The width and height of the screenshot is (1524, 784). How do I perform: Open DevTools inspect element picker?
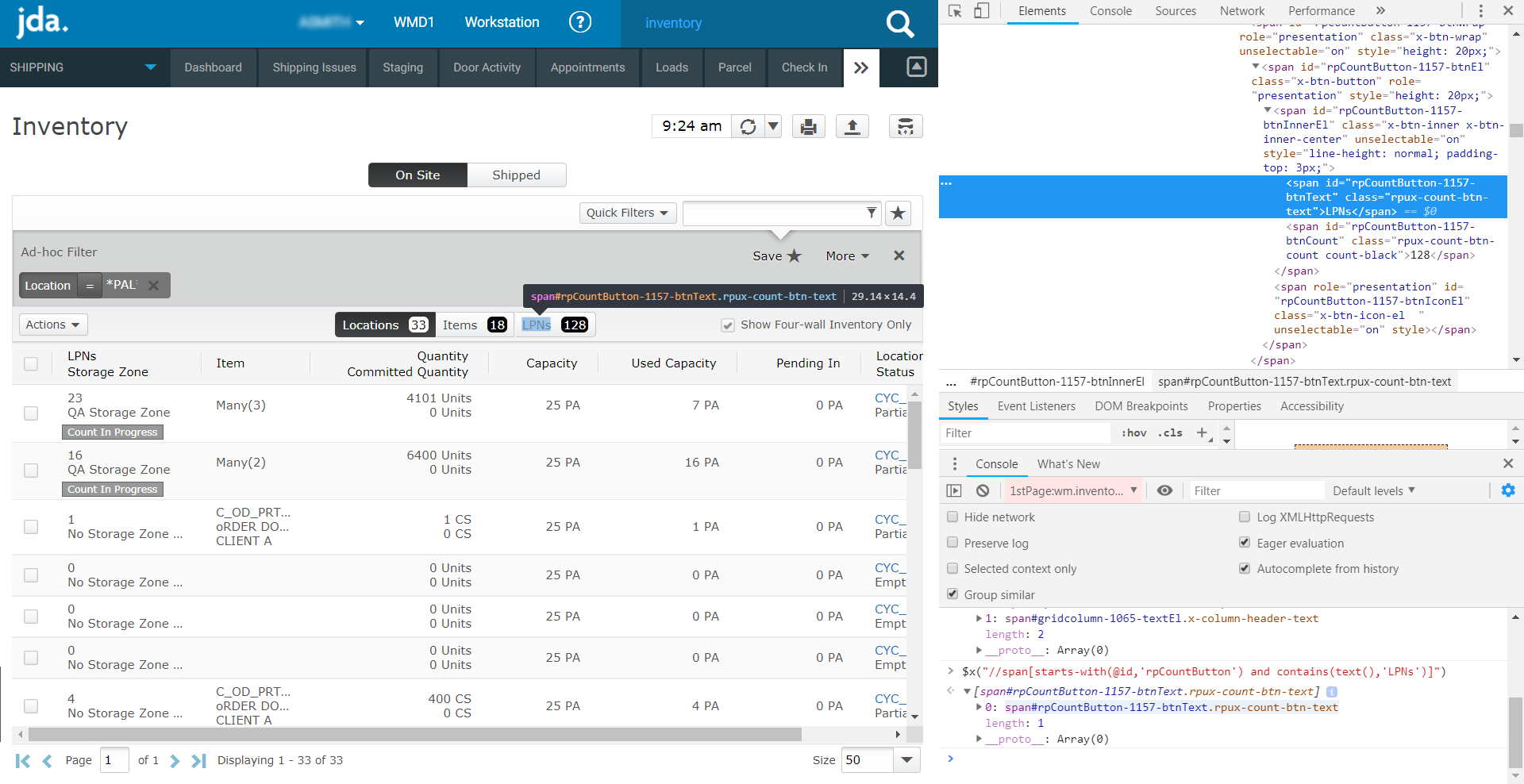pos(955,11)
